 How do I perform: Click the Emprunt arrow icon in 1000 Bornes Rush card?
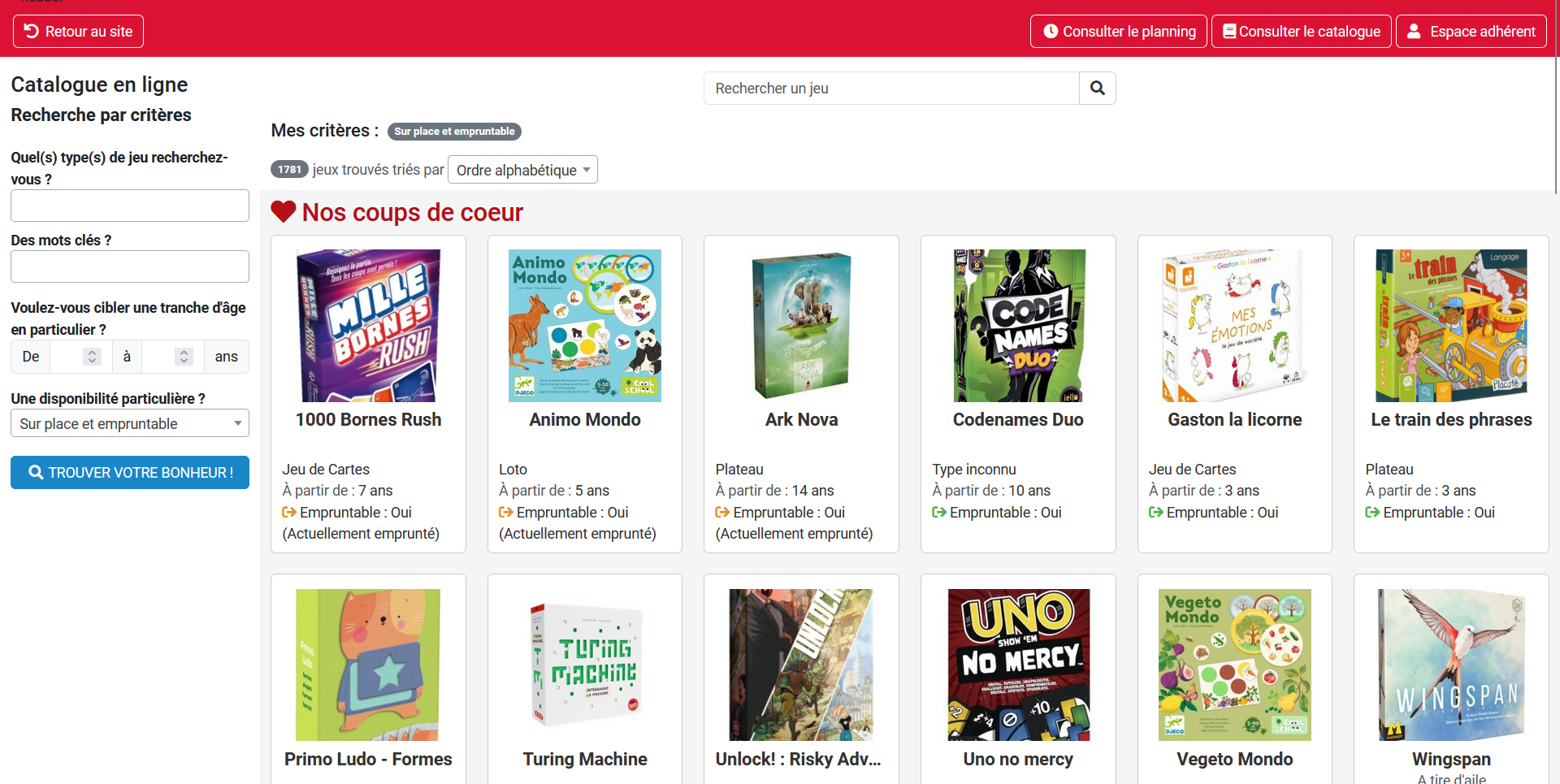pos(289,512)
